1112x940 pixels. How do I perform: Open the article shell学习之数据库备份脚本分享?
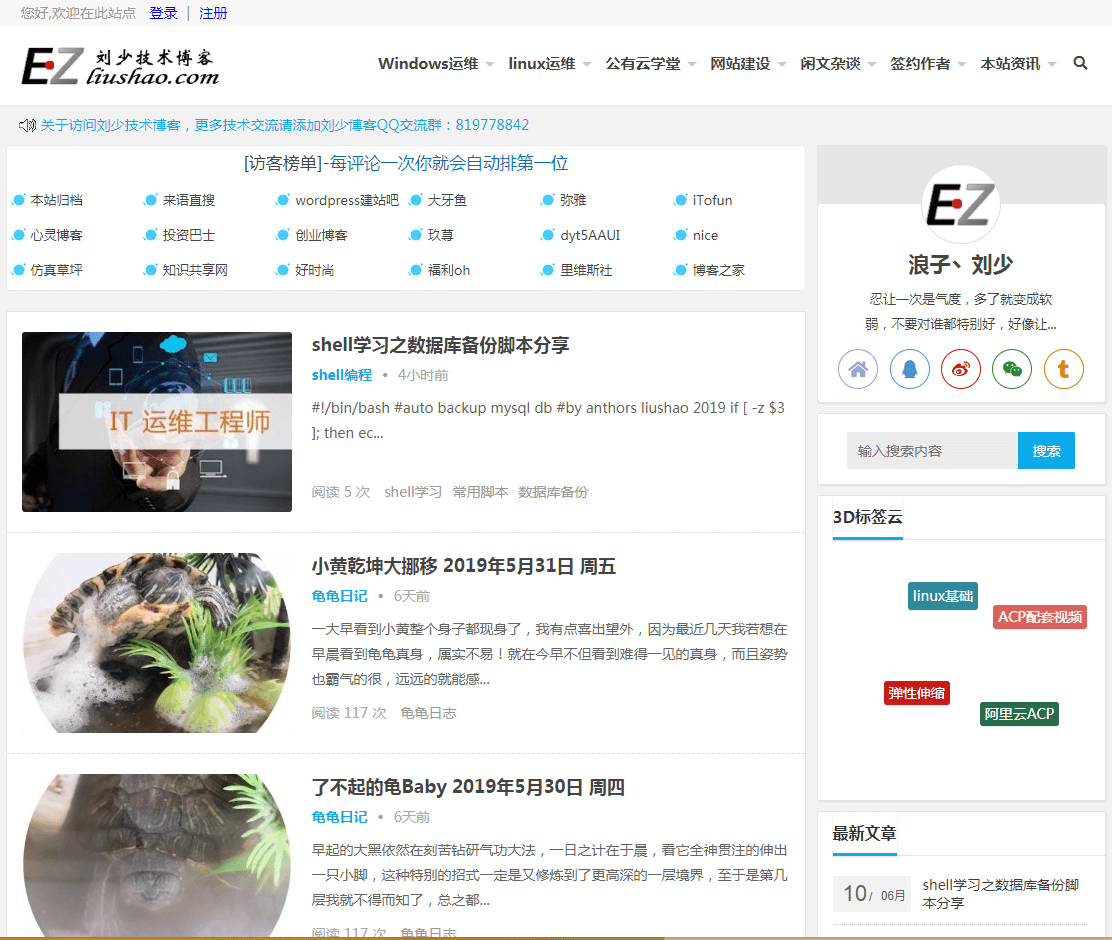[x=440, y=344]
